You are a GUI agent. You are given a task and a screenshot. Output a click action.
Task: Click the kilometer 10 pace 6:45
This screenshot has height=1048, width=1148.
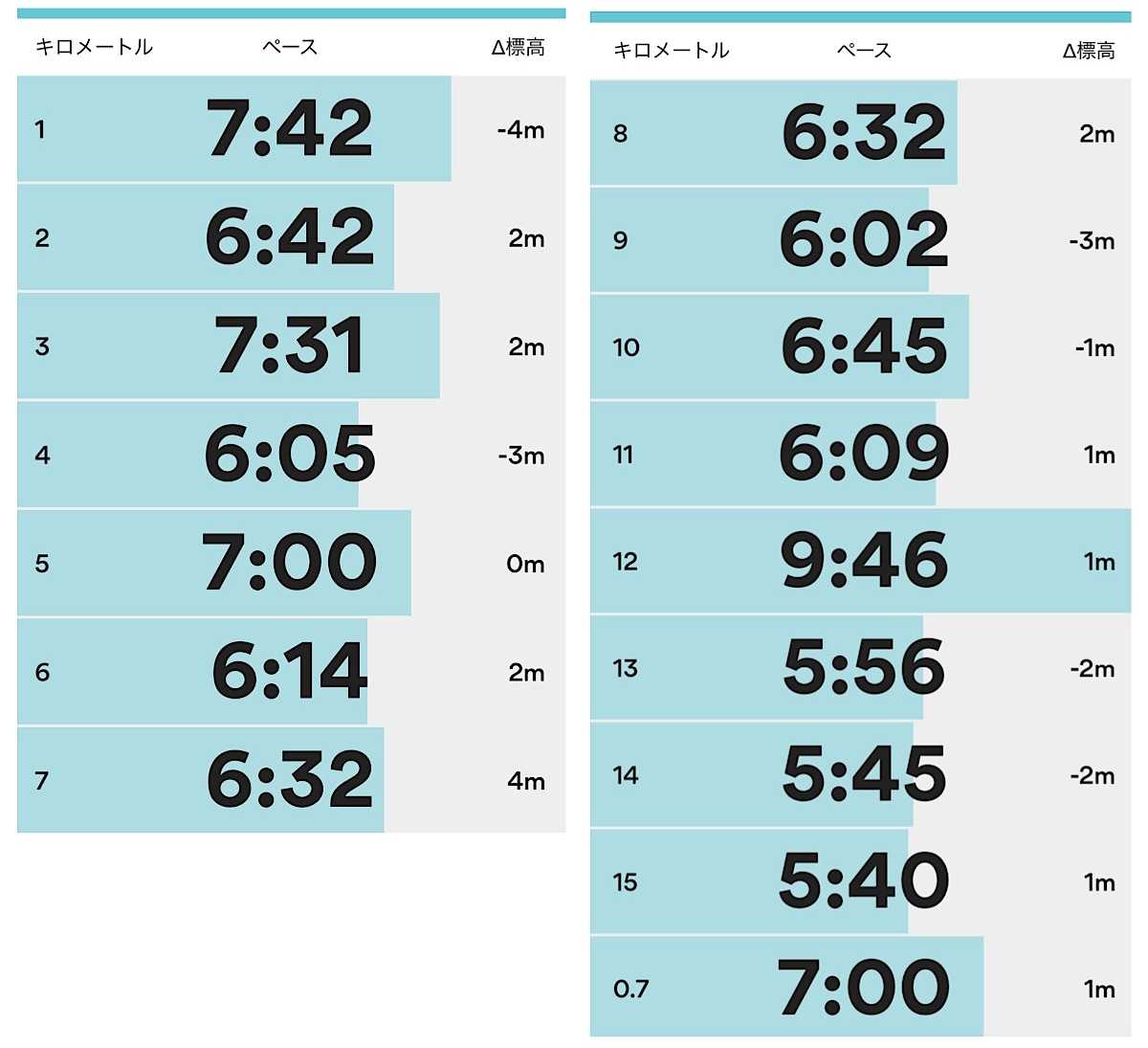pyautogui.click(x=863, y=346)
